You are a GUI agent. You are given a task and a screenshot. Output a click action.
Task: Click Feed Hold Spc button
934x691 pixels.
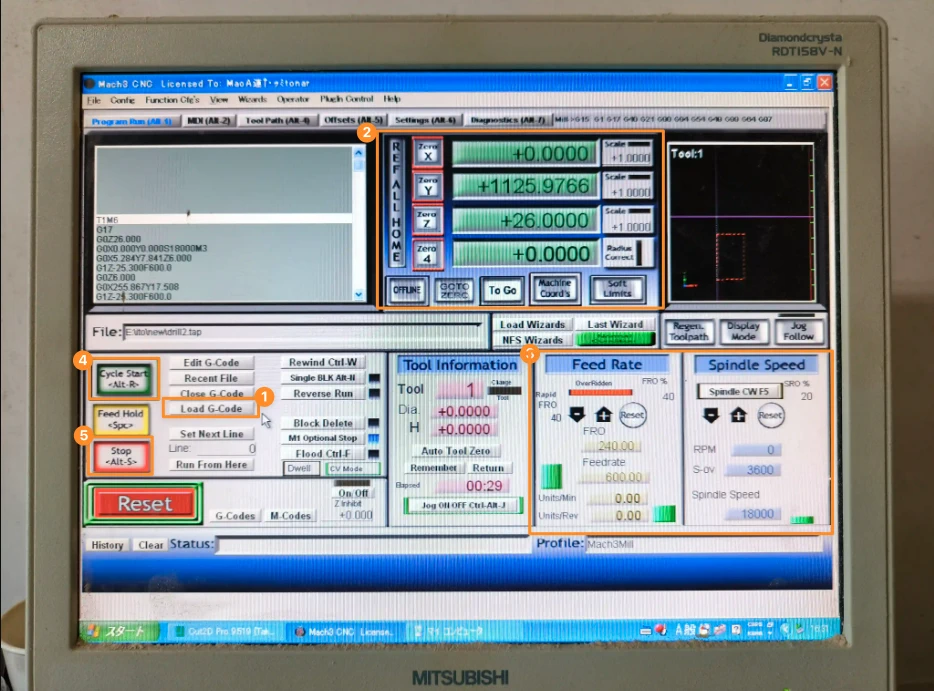(120, 419)
